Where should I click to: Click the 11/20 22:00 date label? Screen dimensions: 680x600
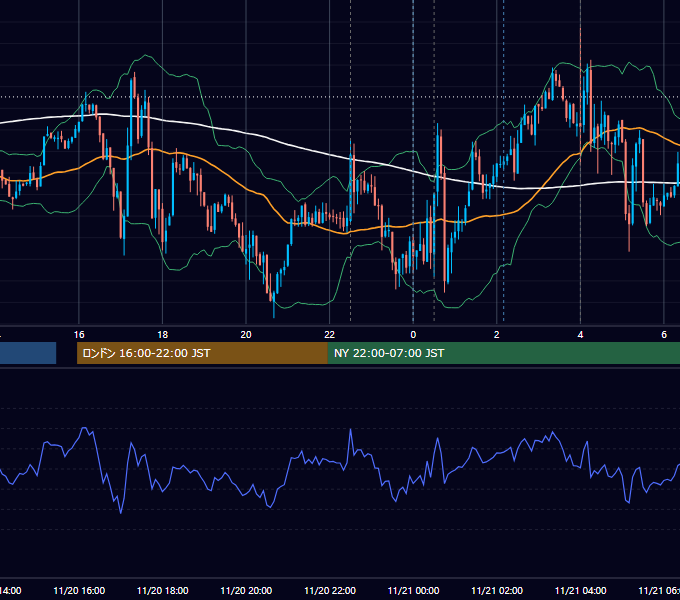[330, 590]
